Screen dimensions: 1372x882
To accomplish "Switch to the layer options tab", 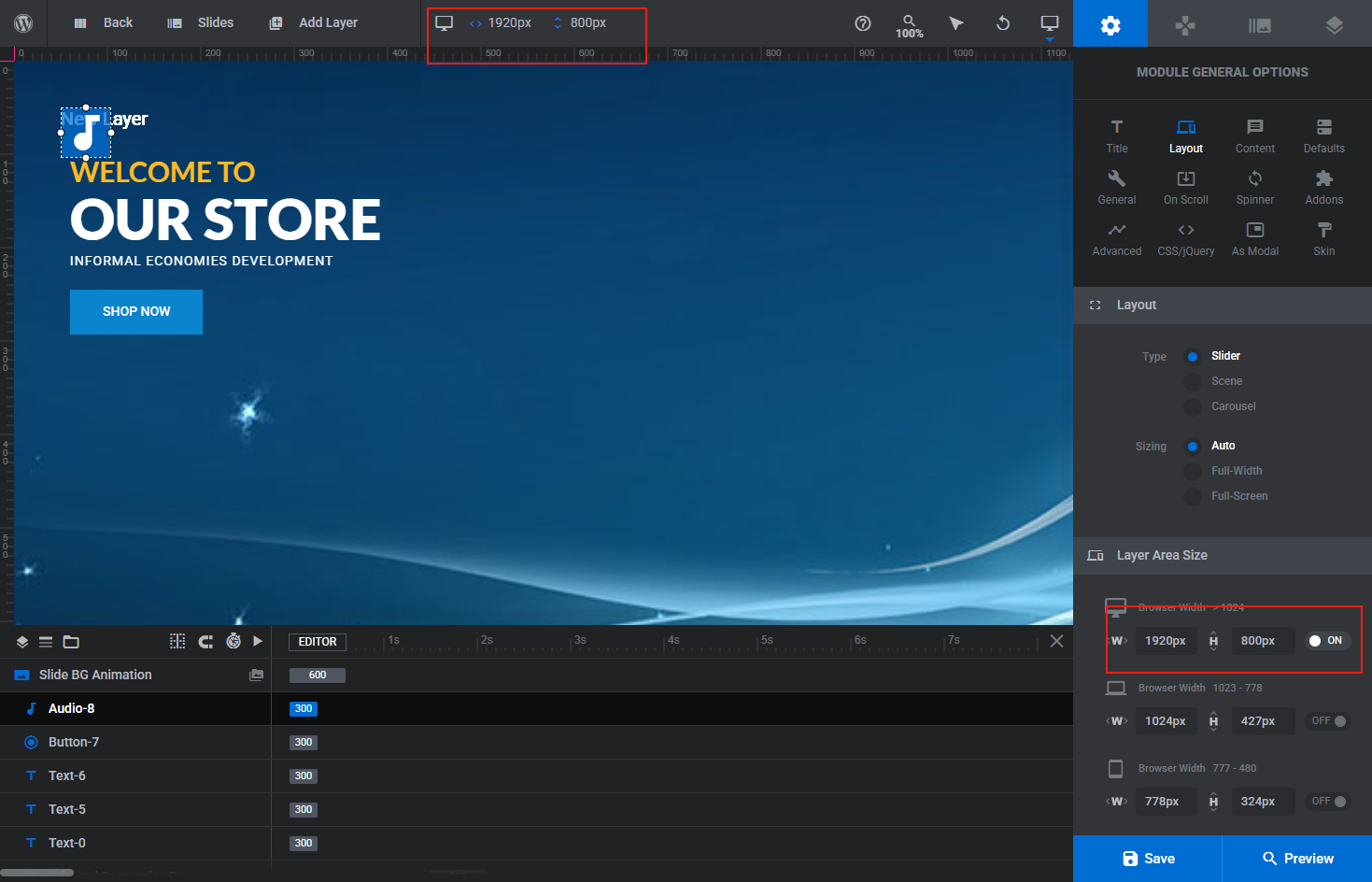I will click(1334, 24).
